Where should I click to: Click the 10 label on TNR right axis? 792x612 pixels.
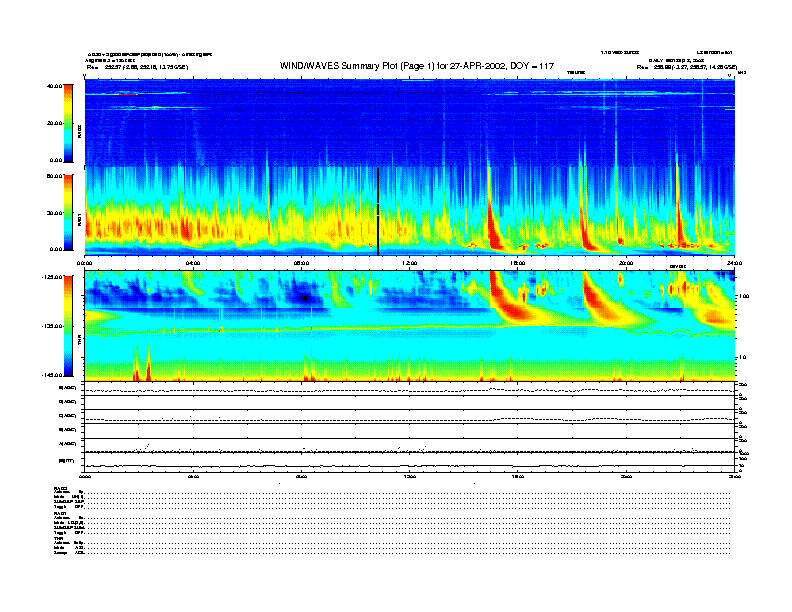[744, 358]
